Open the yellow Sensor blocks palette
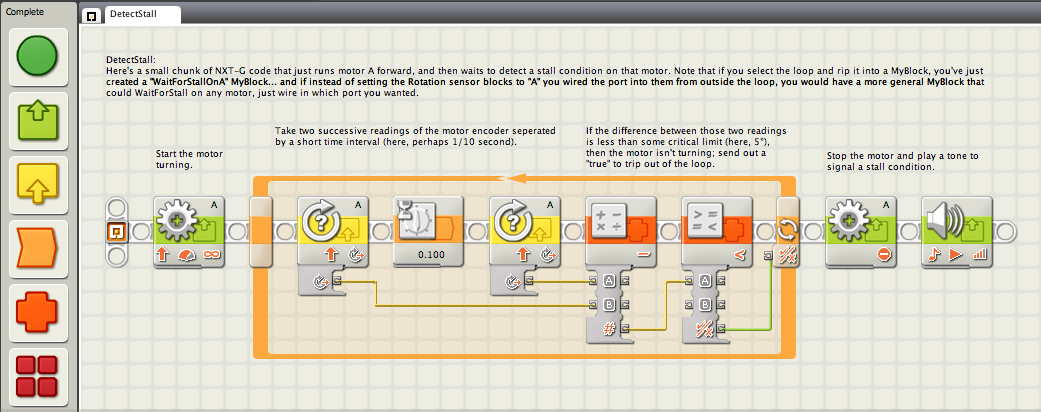Image resolution: width=1041 pixels, height=412 pixels. (x=38, y=184)
